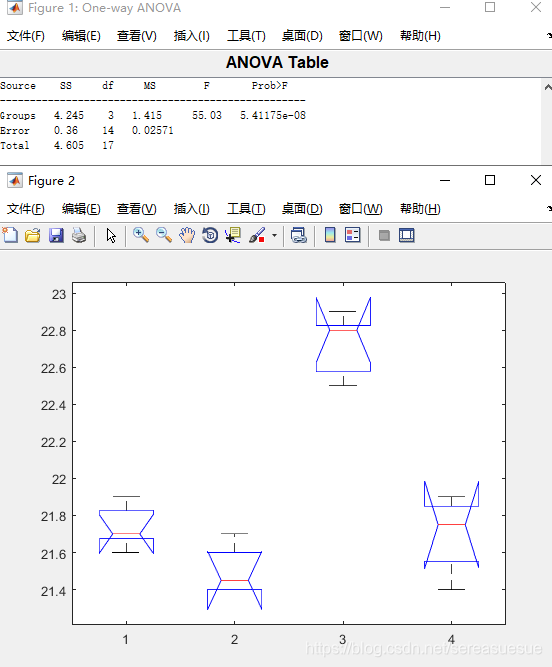The height and width of the screenshot is (667, 552).
Task: Click the red median line of box 4
Action: tap(451, 524)
